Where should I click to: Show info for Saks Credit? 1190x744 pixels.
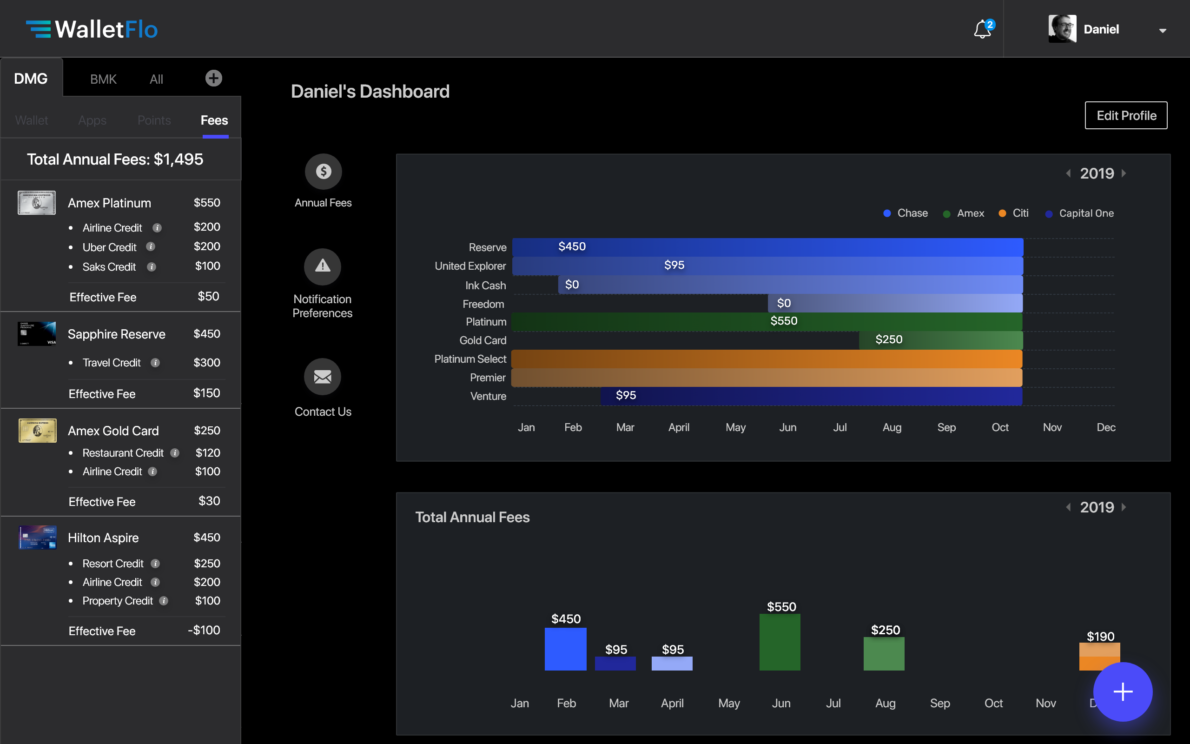point(152,266)
